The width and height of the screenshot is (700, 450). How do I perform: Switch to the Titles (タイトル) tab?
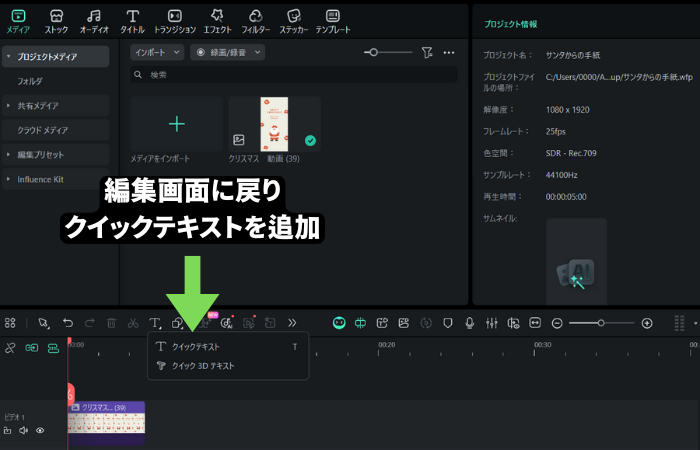(x=132, y=22)
